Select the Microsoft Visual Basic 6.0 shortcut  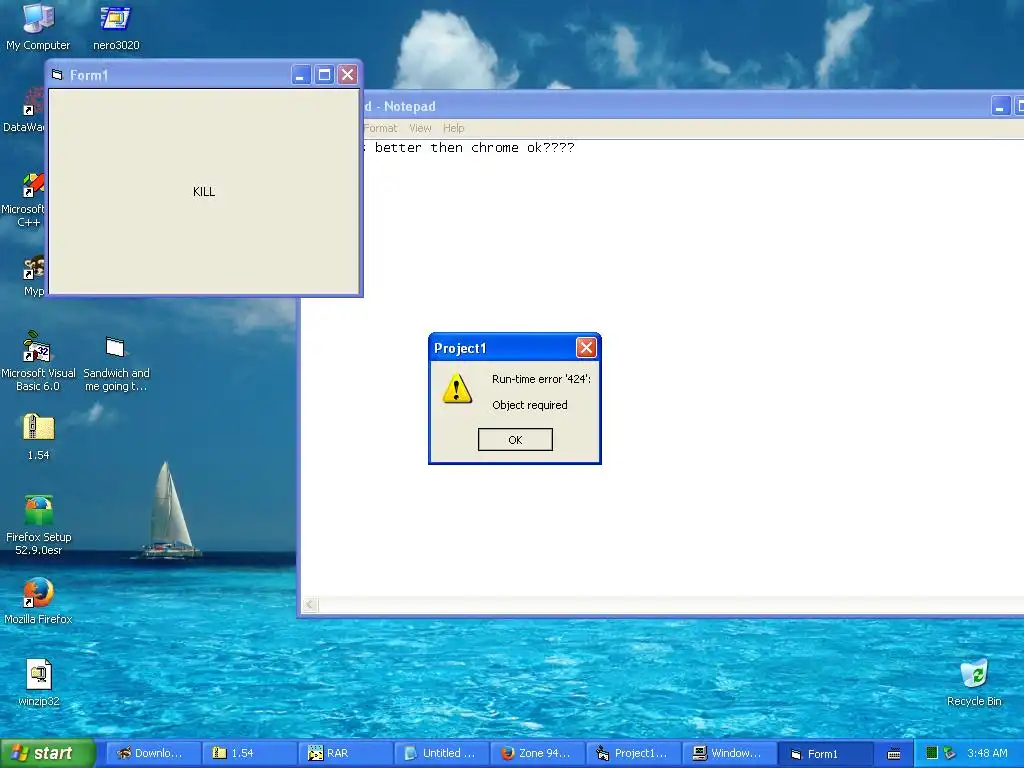point(38,361)
